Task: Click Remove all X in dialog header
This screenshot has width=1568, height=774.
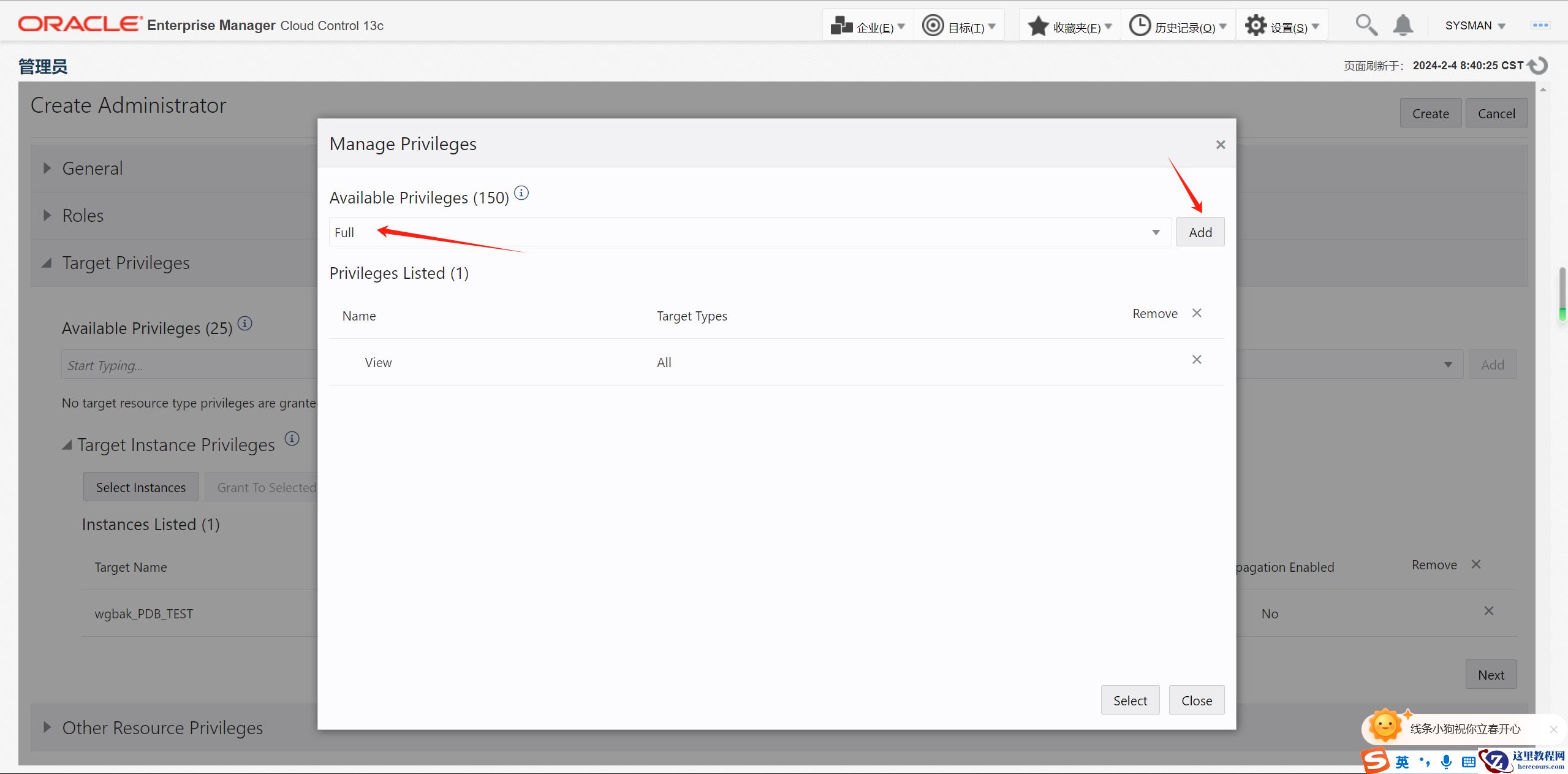Action: pyautogui.click(x=1196, y=313)
